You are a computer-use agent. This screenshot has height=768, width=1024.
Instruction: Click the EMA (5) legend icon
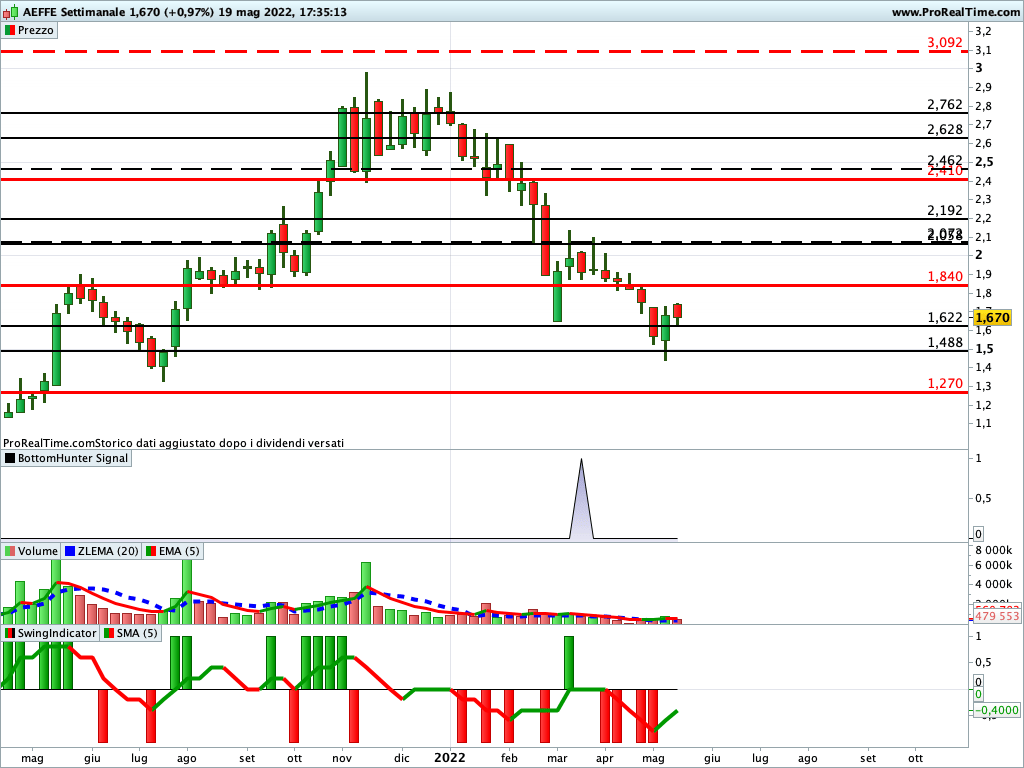point(151,550)
